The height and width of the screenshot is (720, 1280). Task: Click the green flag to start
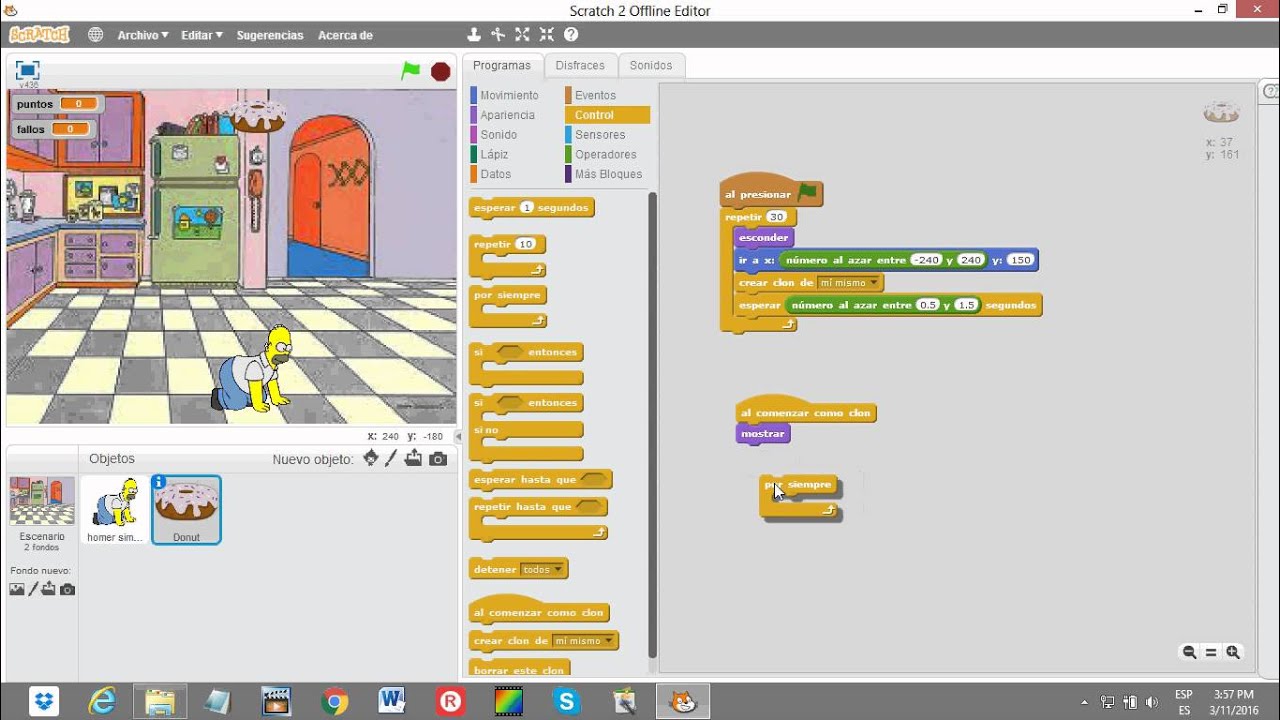tap(411, 71)
